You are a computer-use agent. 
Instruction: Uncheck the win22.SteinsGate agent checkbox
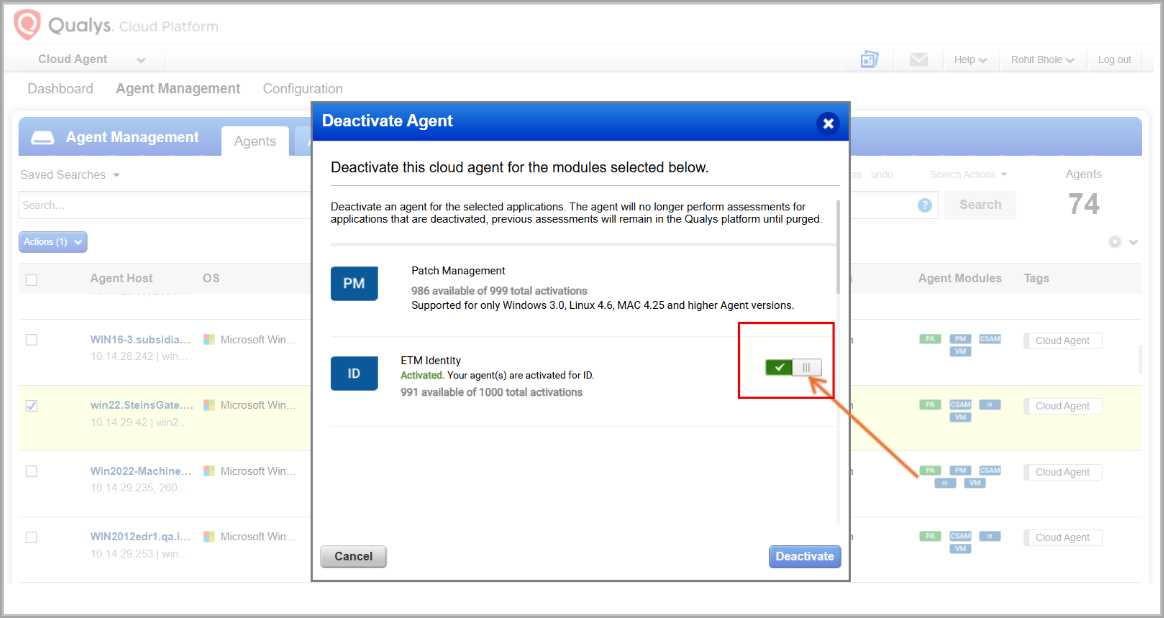[x=31, y=406]
